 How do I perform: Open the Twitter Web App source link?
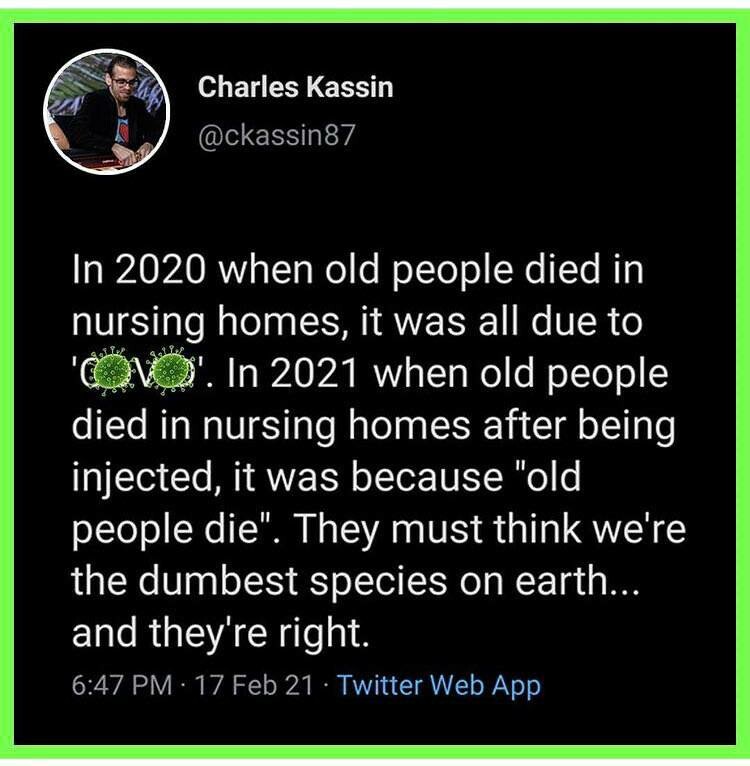tap(439, 686)
